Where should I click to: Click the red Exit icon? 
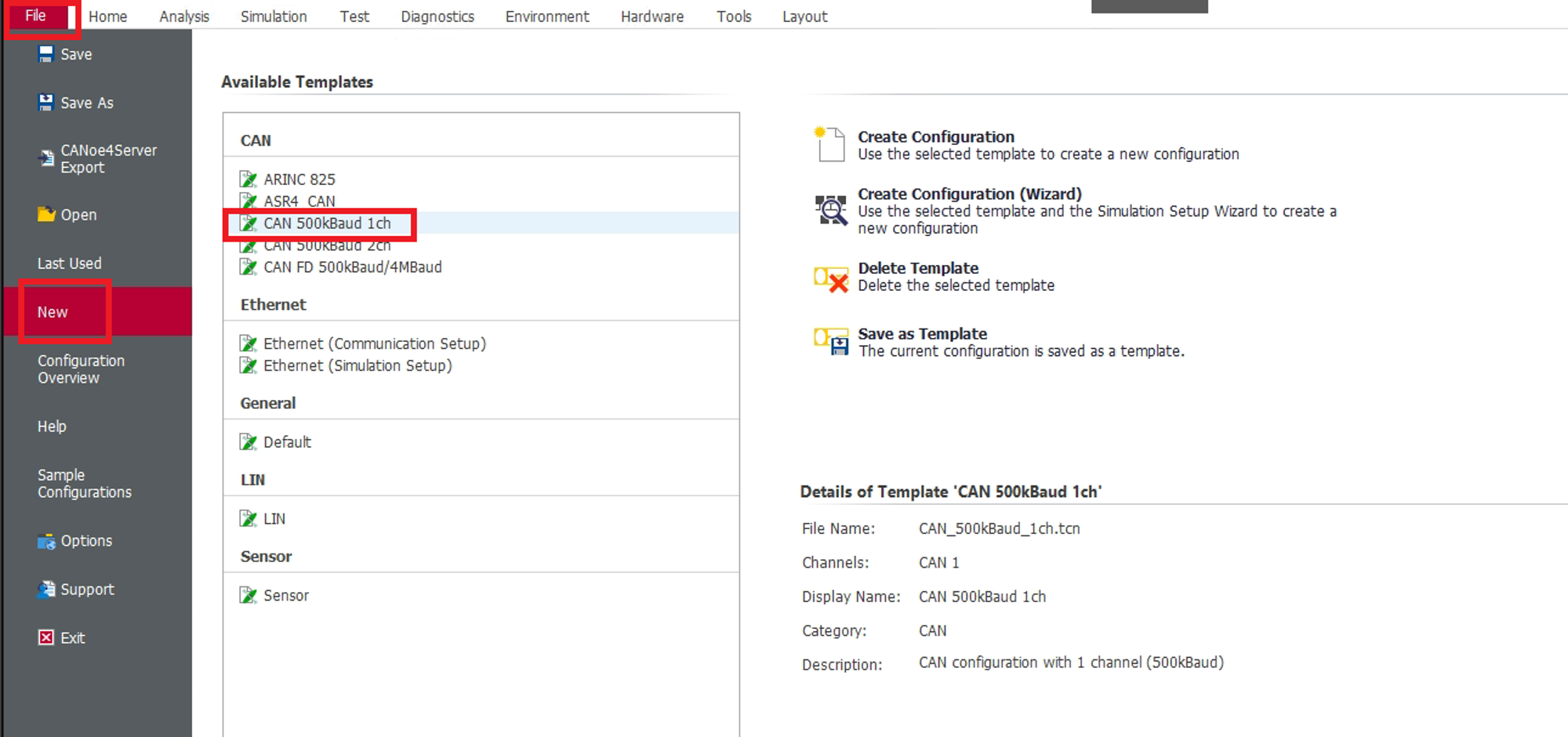pyautogui.click(x=46, y=637)
